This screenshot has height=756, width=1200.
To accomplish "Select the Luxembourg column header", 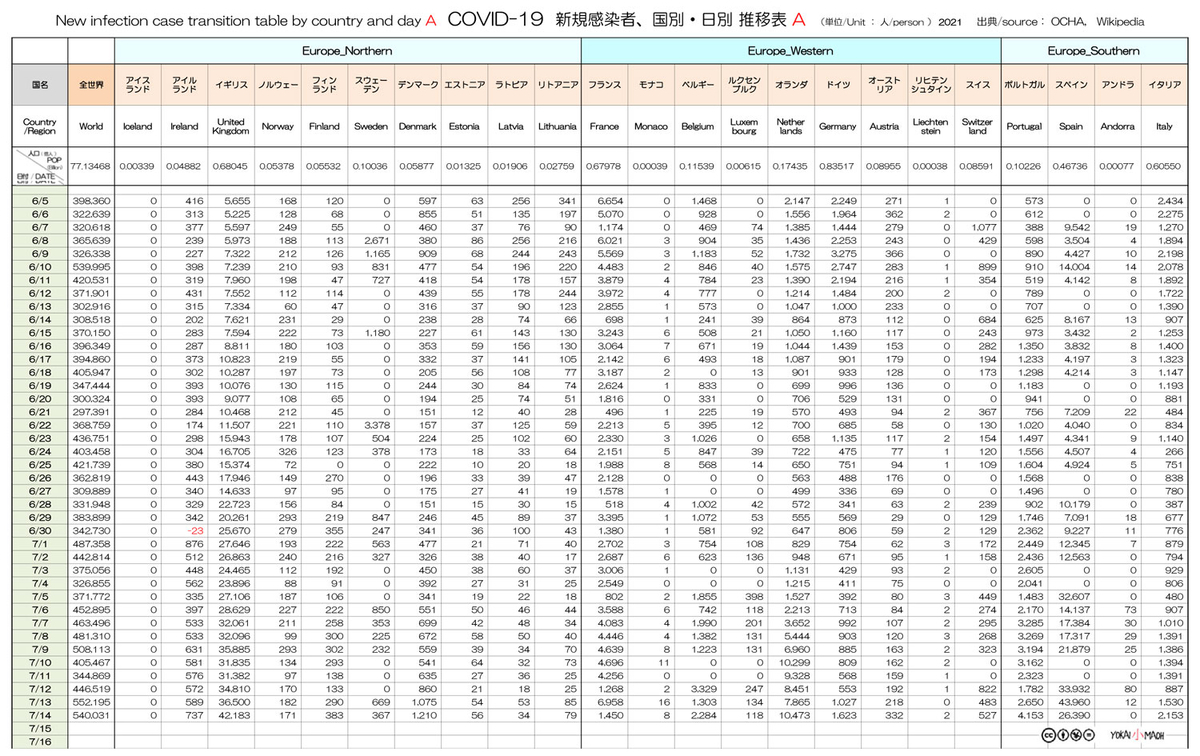I will click(744, 127).
